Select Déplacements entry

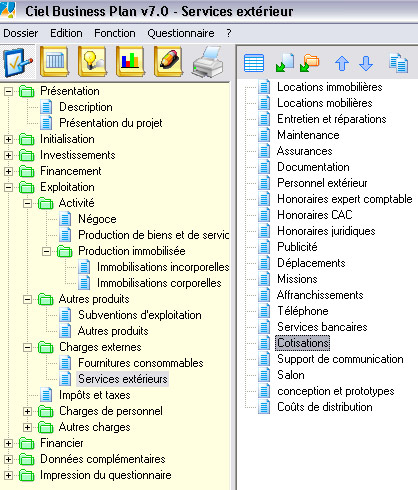coord(311,263)
